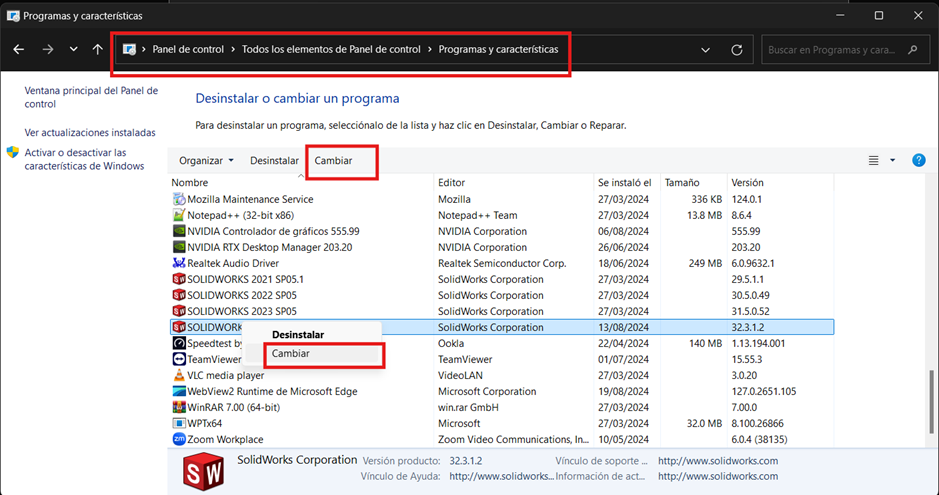The image size is (939, 495).
Task: Click the Zoom Workplace icon
Action: click(178, 439)
